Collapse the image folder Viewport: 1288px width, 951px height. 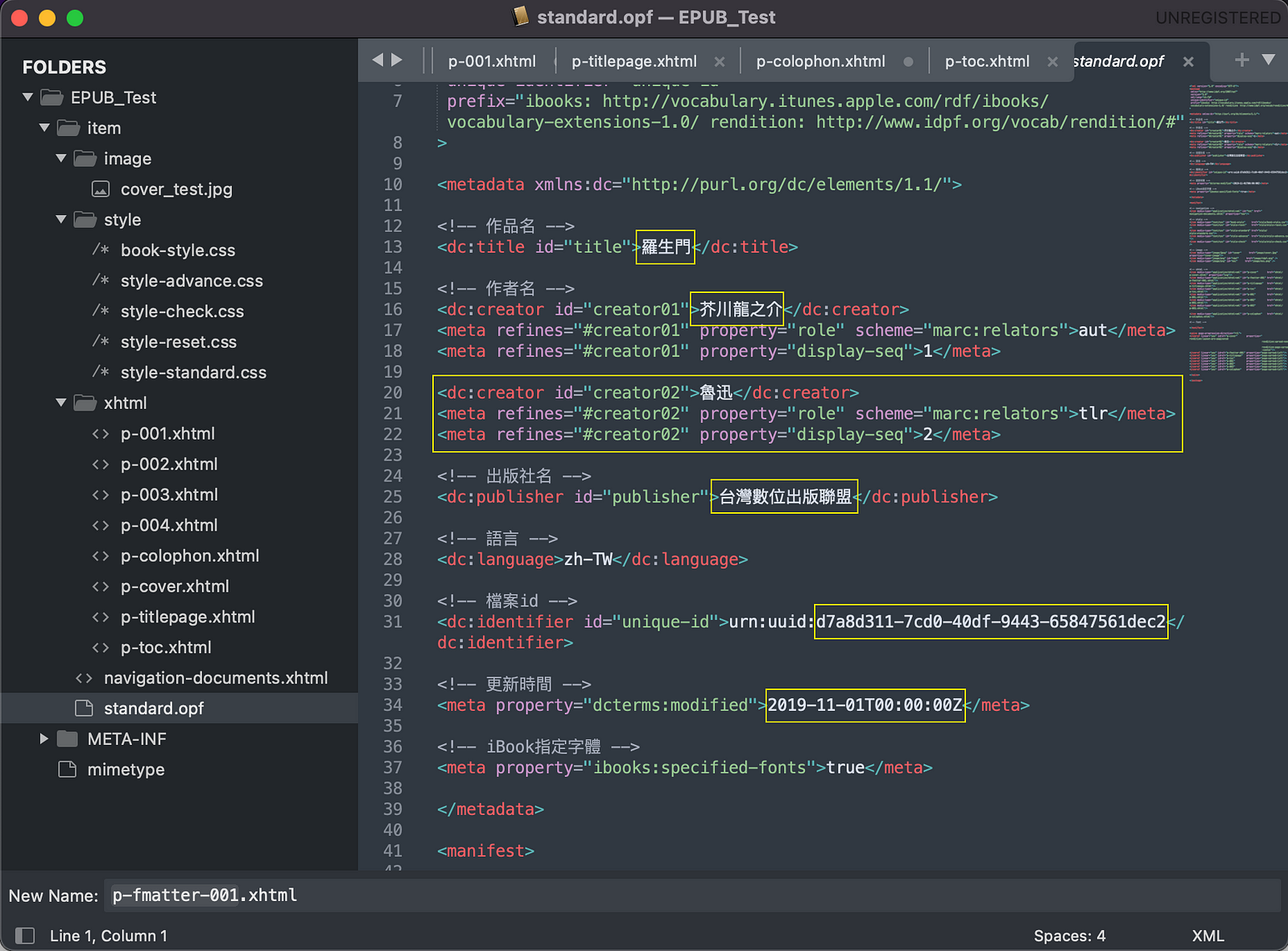[x=61, y=159]
